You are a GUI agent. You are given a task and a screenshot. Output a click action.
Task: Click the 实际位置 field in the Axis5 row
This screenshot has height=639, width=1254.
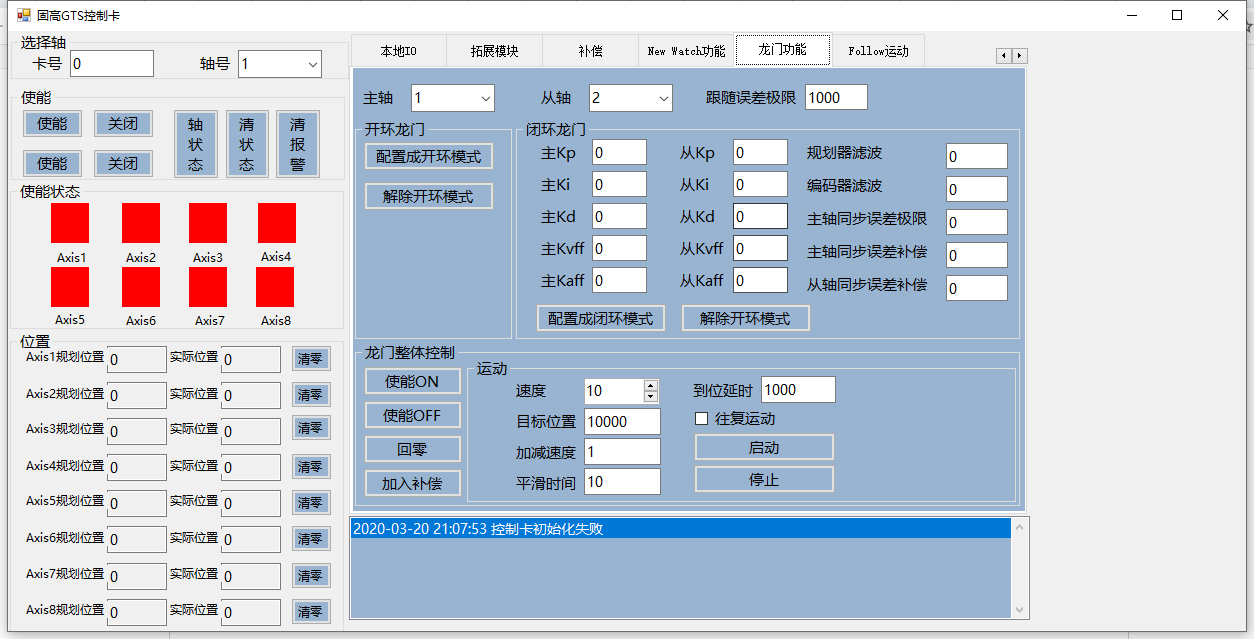(x=251, y=503)
